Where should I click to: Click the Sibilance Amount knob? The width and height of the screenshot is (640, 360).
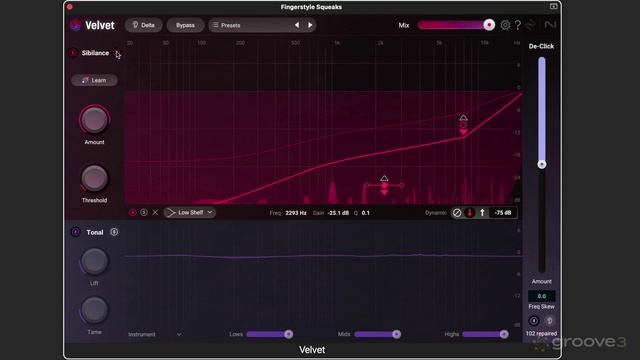click(94, 120)
